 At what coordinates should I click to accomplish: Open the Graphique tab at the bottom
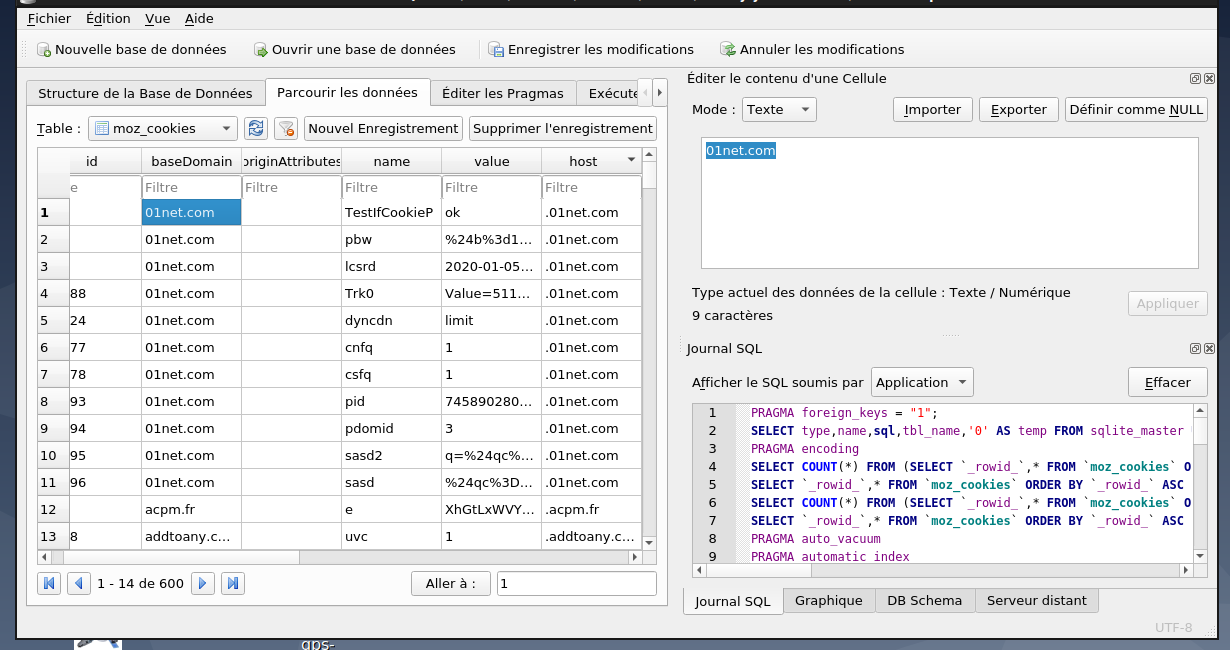coord(828,601)
